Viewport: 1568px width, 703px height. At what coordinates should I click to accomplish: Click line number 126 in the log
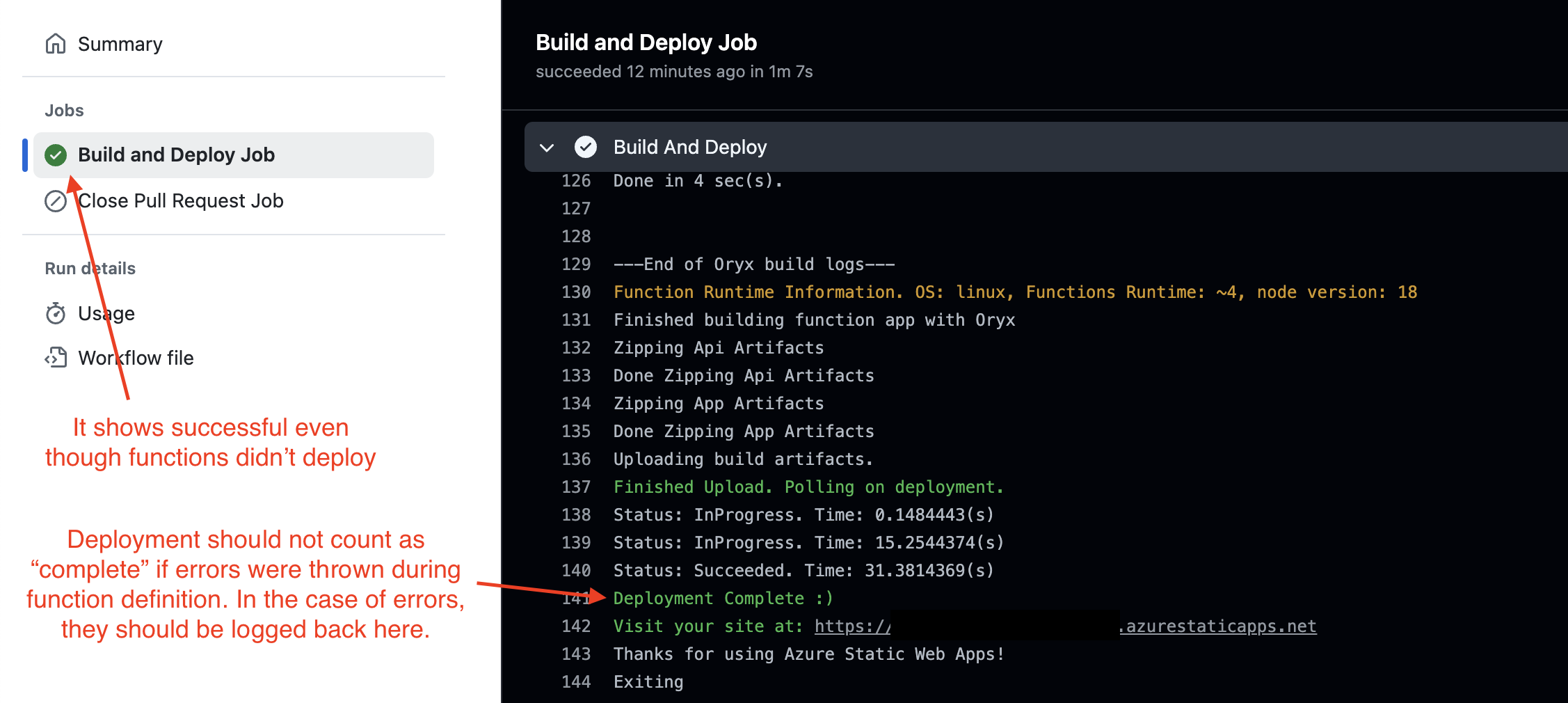(576, 181)
